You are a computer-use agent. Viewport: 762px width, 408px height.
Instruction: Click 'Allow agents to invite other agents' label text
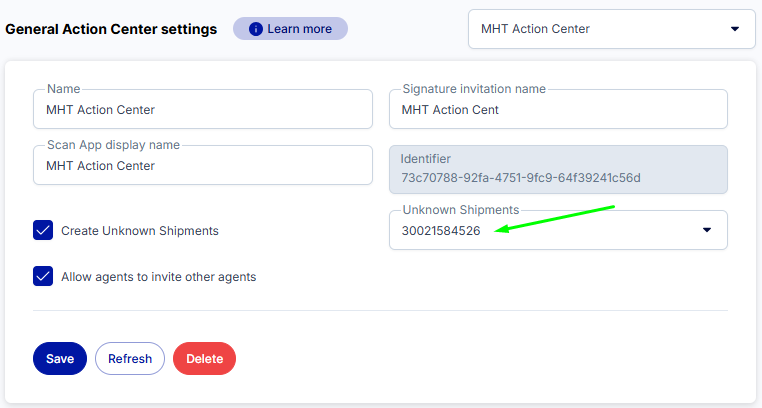point(158,277)
